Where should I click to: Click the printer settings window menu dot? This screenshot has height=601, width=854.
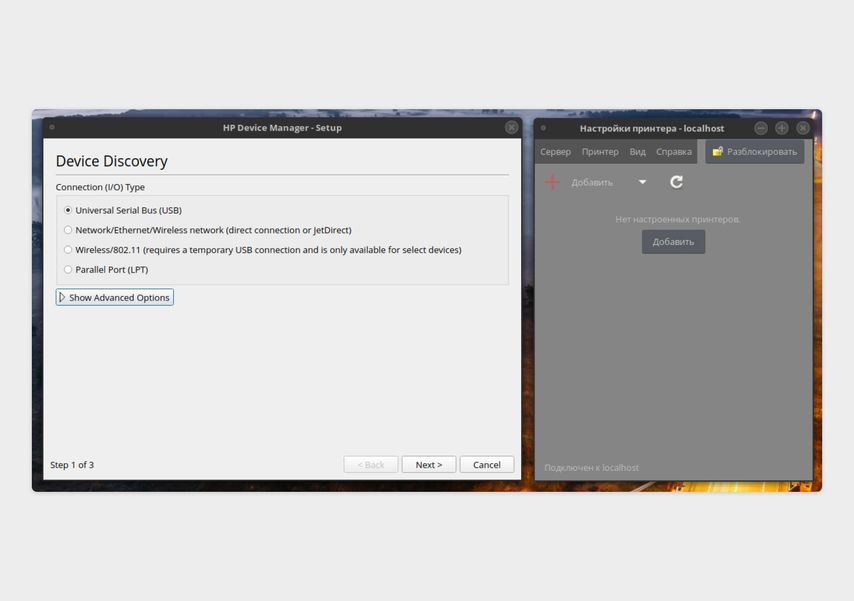pos(543,128)
